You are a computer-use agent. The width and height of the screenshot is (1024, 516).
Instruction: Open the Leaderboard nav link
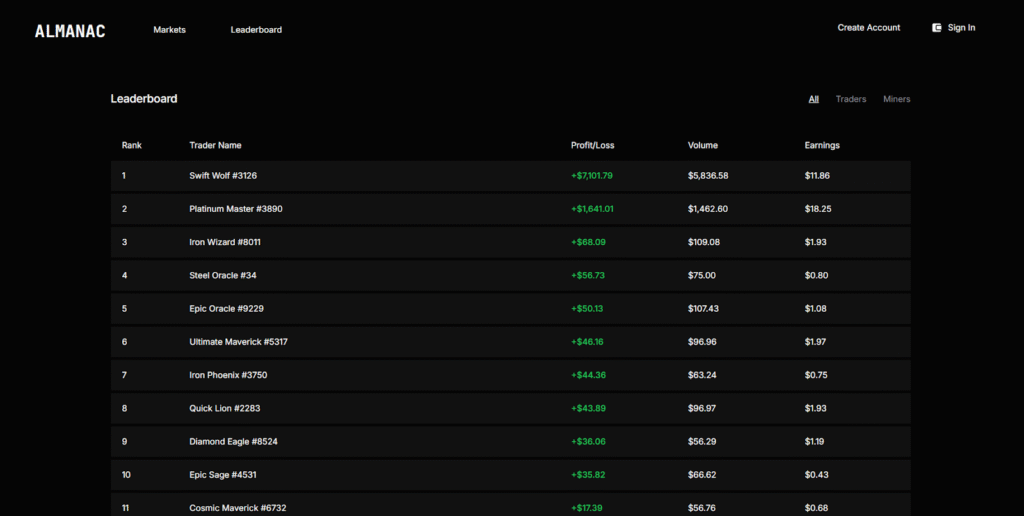click(x=256, y=30)
